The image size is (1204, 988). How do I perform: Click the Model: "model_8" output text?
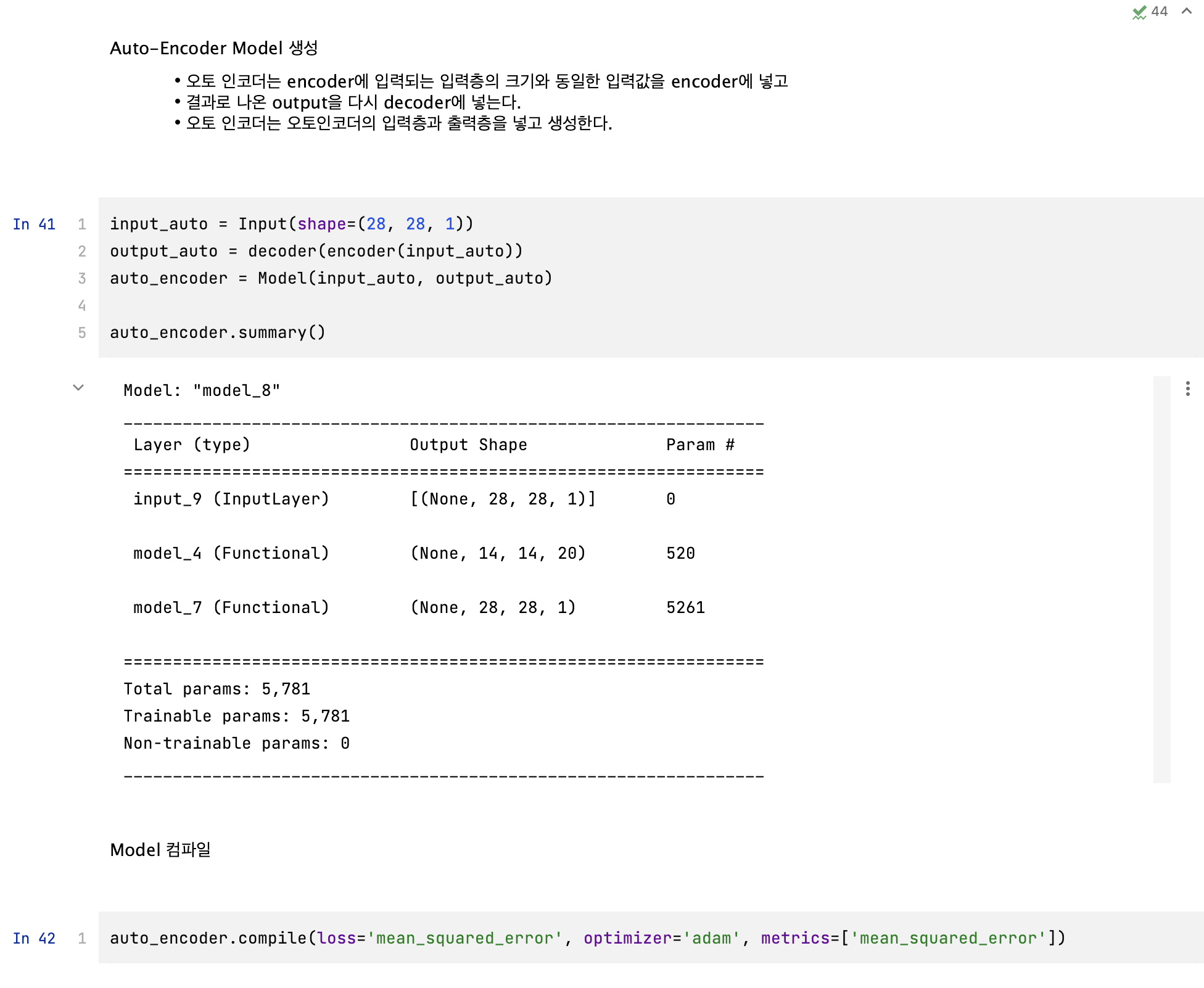(x=202, y=391)
